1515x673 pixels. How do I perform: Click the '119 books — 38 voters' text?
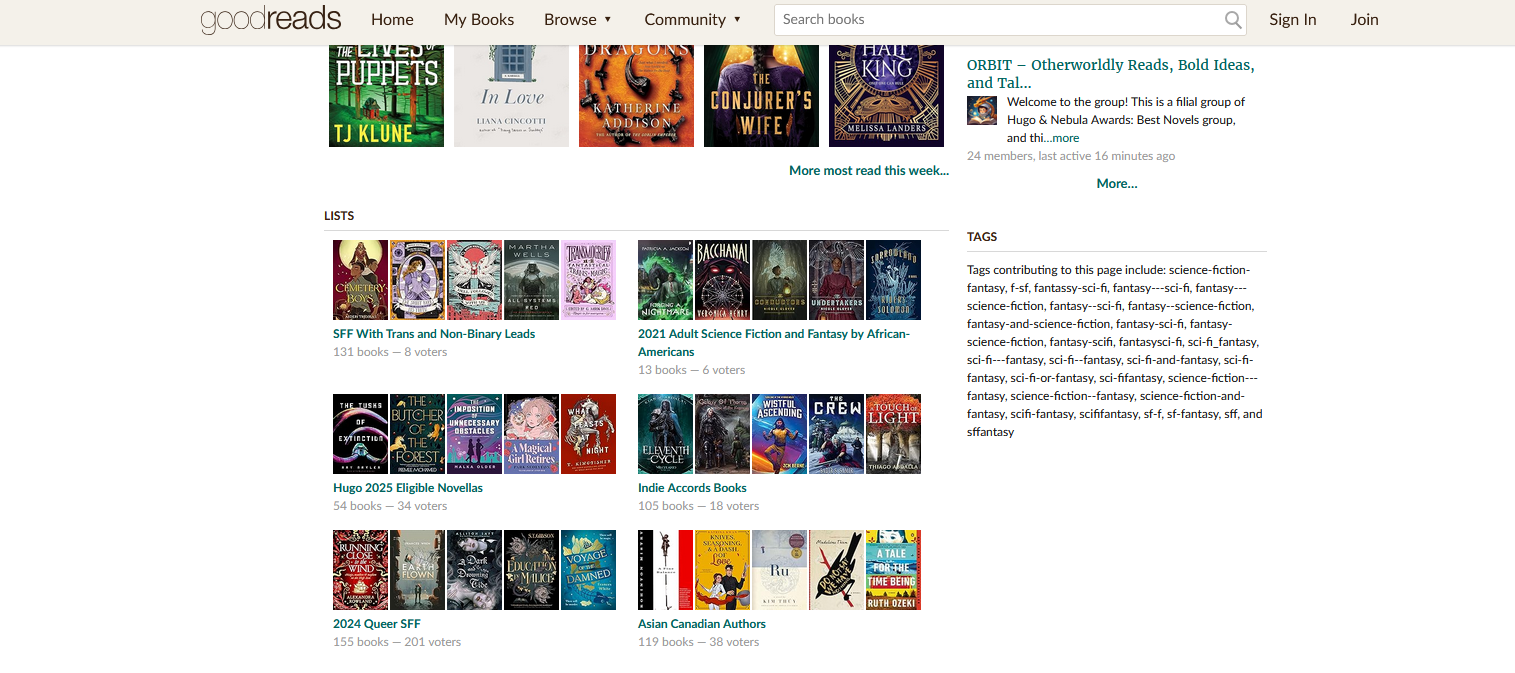pyautogui.click(x=699, y=642)
